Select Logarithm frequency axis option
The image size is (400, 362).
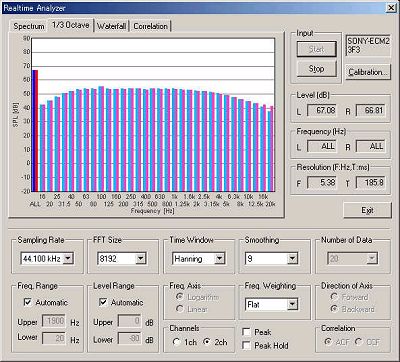point(180,297)
